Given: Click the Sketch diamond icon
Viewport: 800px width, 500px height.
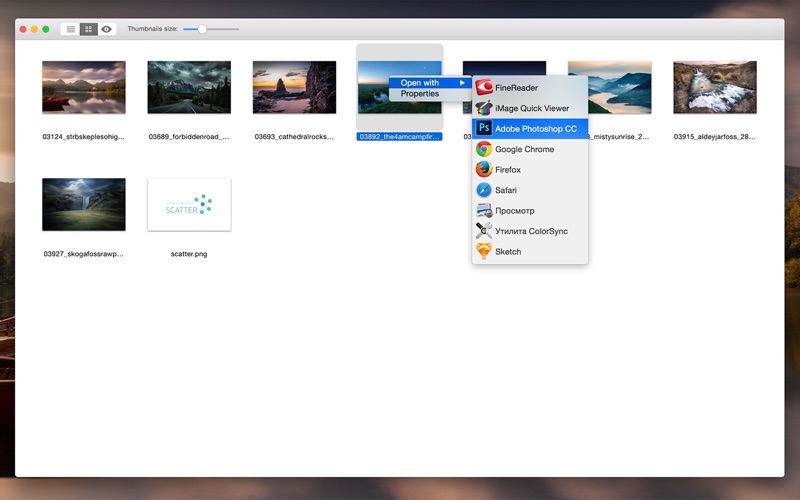Looking at the screenshot, I should tap(484, 251).
